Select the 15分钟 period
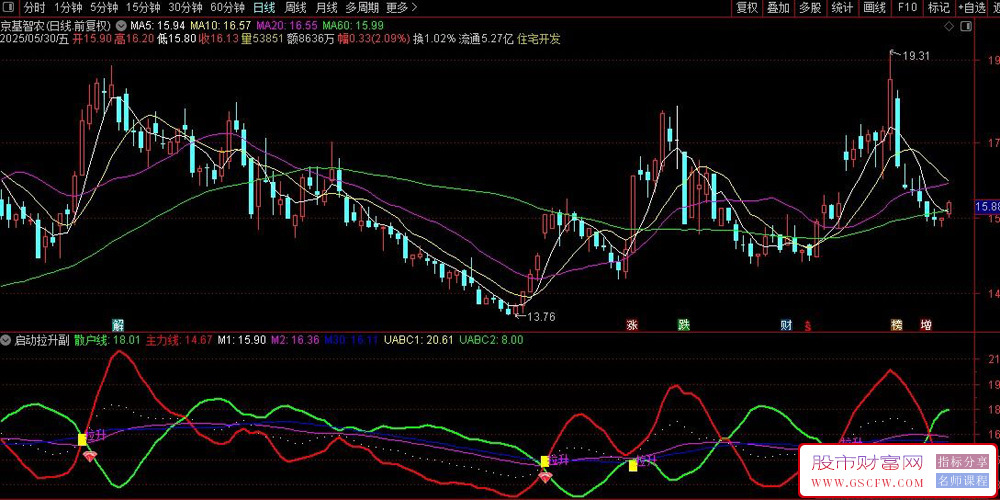 (x=143, y=8)
